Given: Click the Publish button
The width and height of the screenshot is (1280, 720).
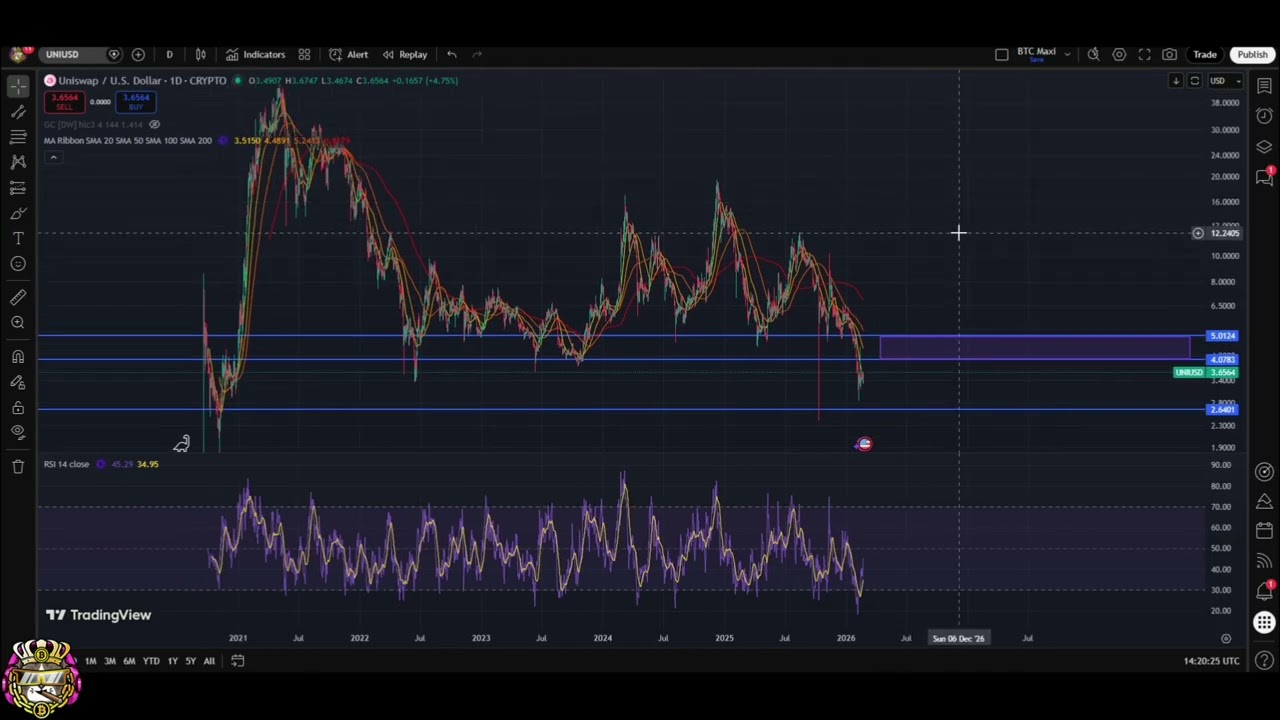Looking at the screenshot, I should (1252, 54).
